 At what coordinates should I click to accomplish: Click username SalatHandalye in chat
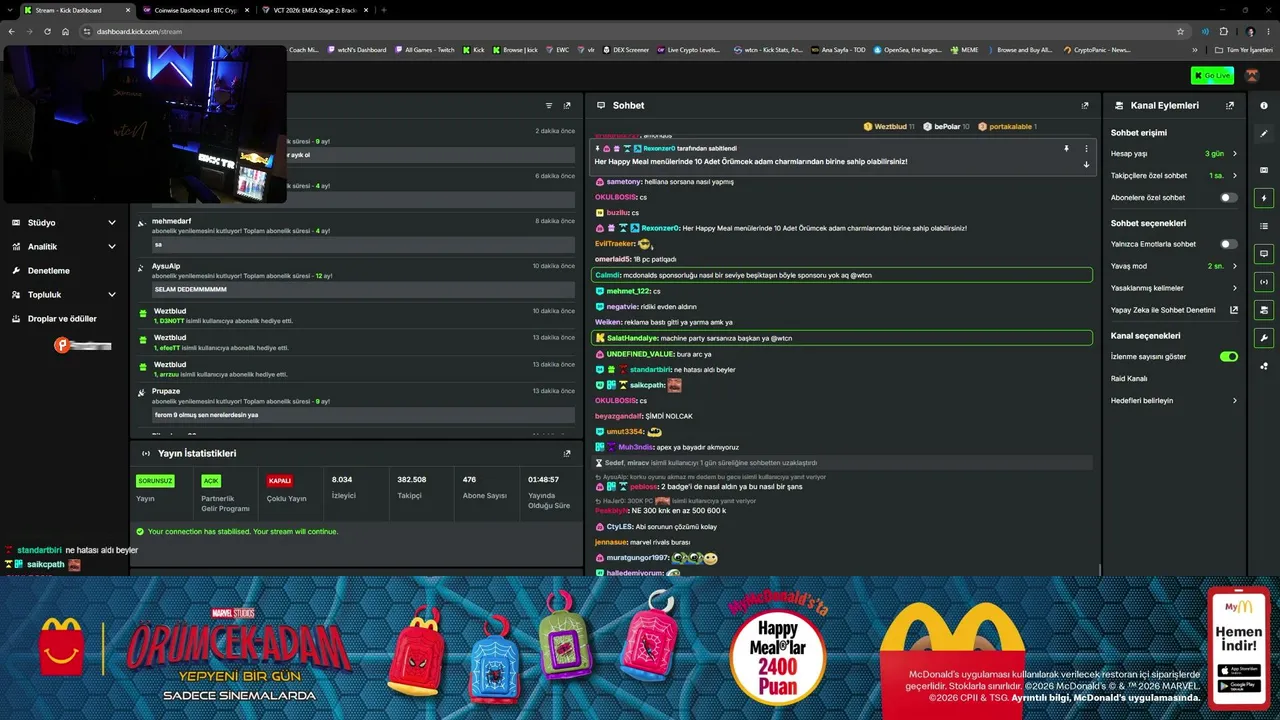[x=632, y=338]
